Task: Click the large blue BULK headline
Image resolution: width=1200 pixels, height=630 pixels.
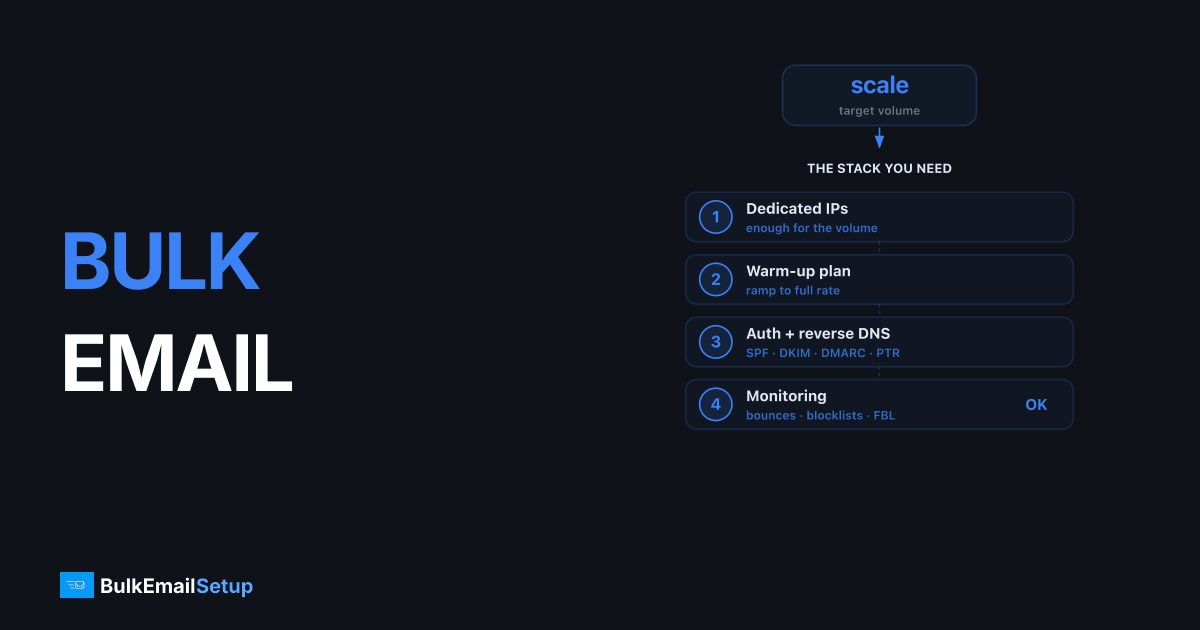Action: (160, 263)
